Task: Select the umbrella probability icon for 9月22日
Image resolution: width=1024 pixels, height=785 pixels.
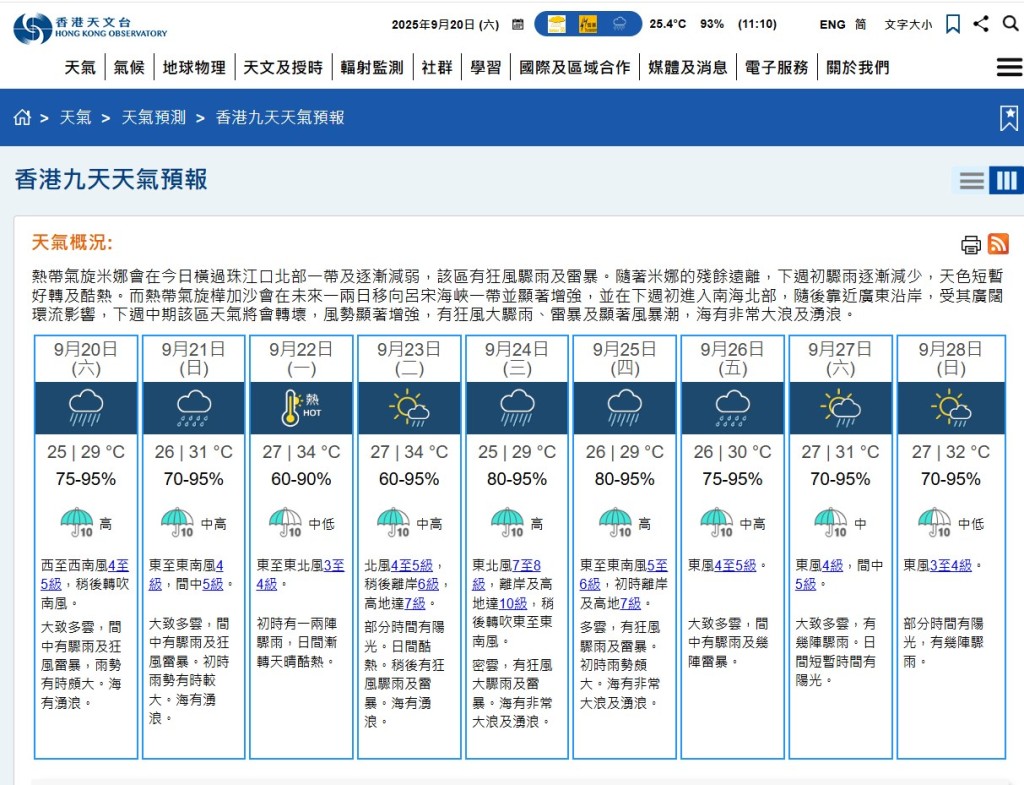Action: click(x=285, y=522)
